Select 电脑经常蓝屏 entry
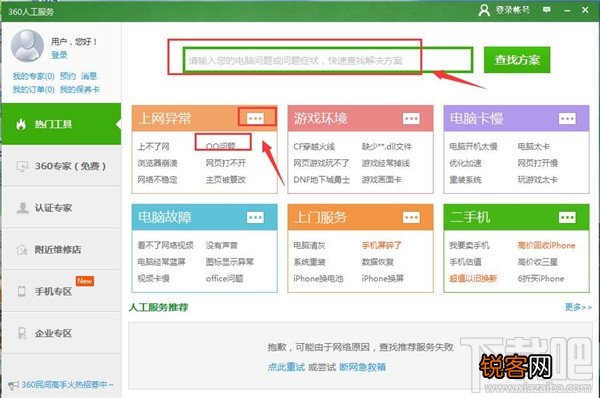This screenshot has width=600, height=398. pyautogui.click(x=161, y=262)
